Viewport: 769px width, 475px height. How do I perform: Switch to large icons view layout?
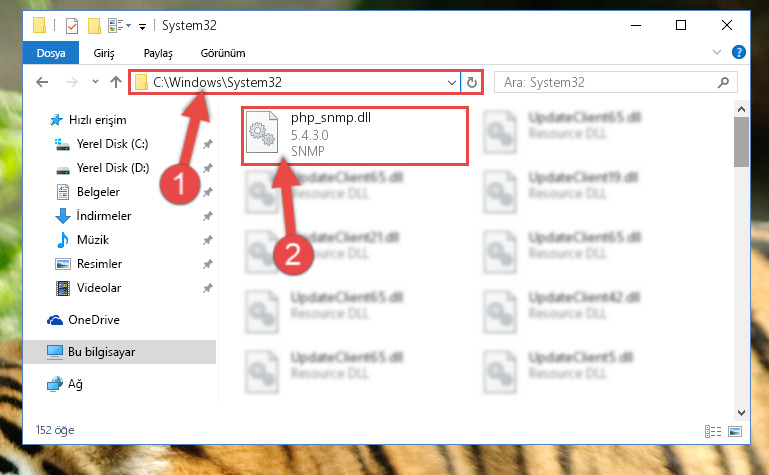735,431
